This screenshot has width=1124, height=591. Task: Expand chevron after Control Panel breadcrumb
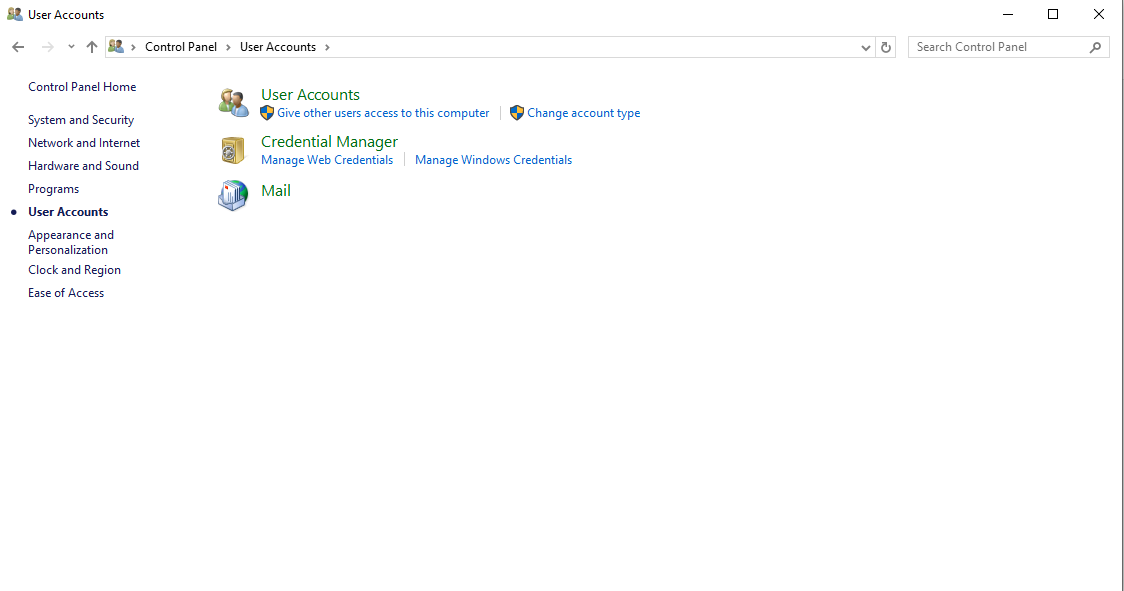pyautogui.click(x=228, y=47)
